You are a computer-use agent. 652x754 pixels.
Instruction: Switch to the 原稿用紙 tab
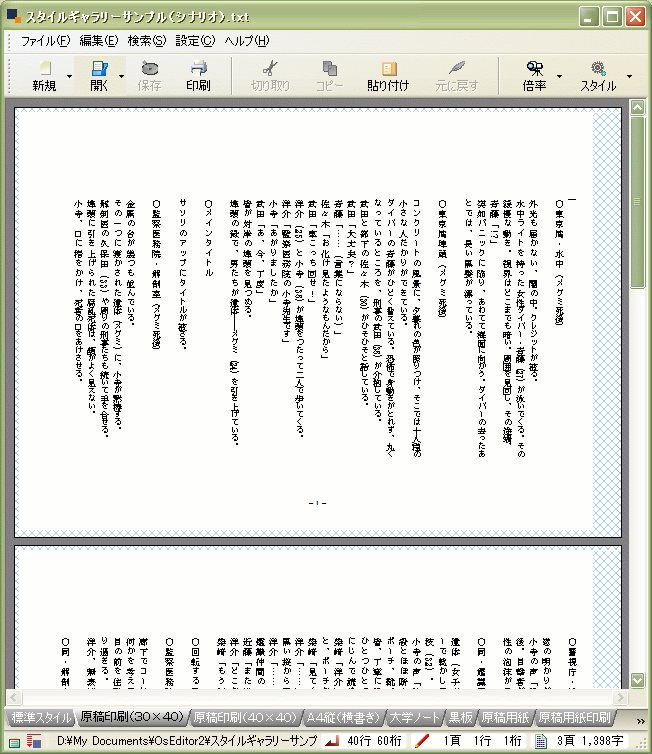coord(505,718)
